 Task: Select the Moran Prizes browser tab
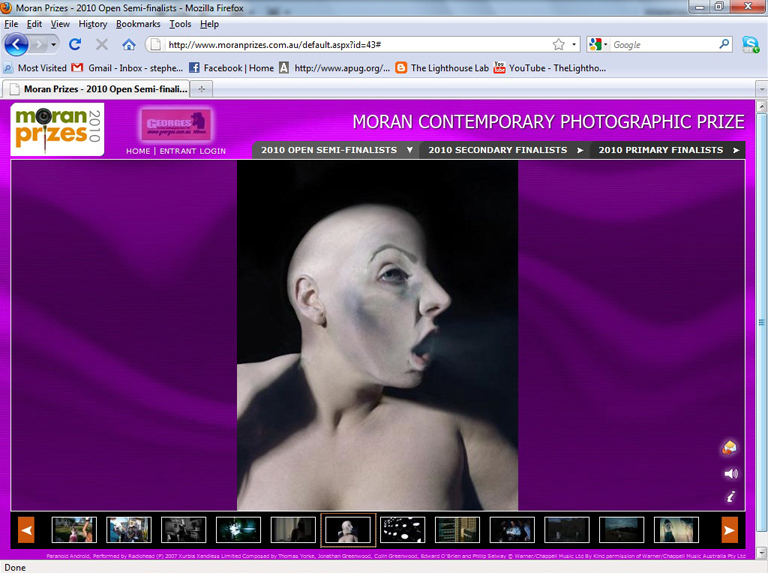(96, 89)
